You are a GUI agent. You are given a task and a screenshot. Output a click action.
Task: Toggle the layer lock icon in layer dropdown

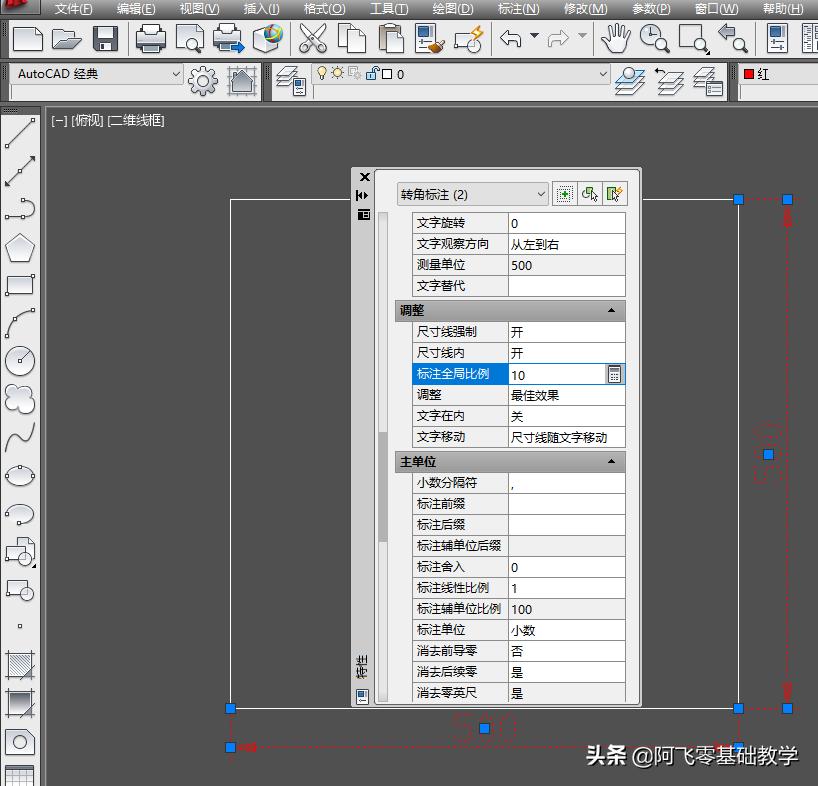[372, 74]
